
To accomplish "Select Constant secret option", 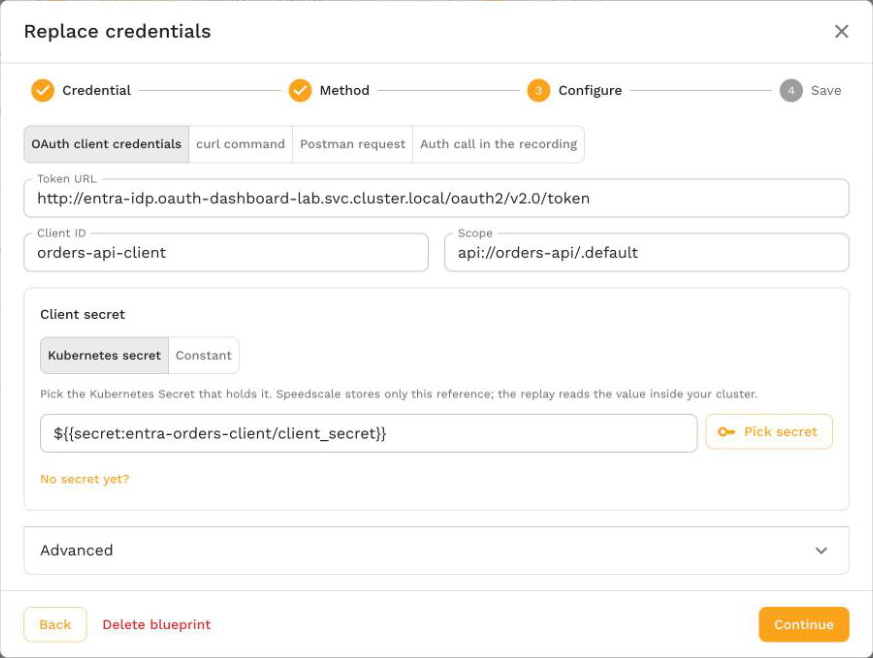I will pyautogui.click(x=204, y=355).
